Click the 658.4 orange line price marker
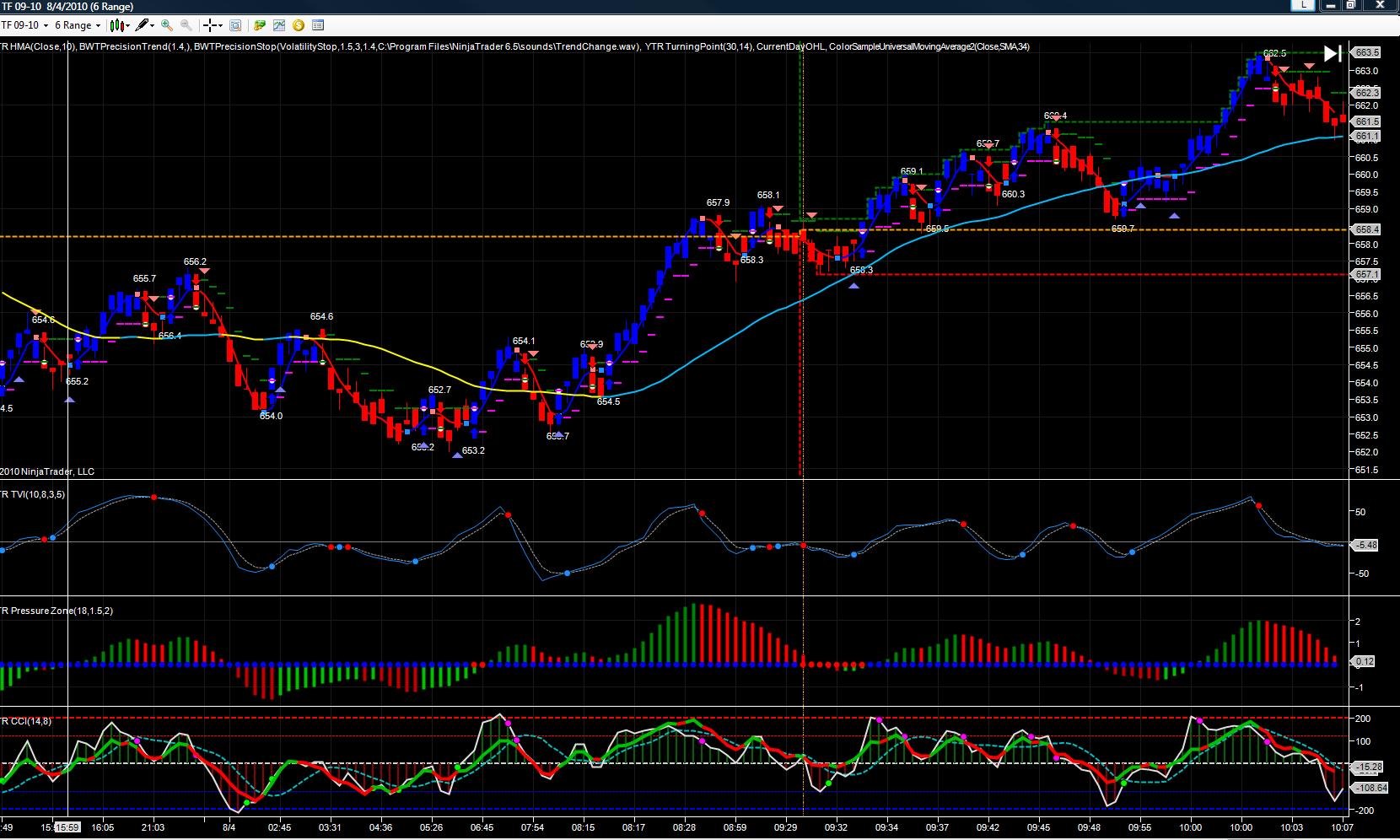The height and width of the screenshot is (840, 1400). point(1366,229)
